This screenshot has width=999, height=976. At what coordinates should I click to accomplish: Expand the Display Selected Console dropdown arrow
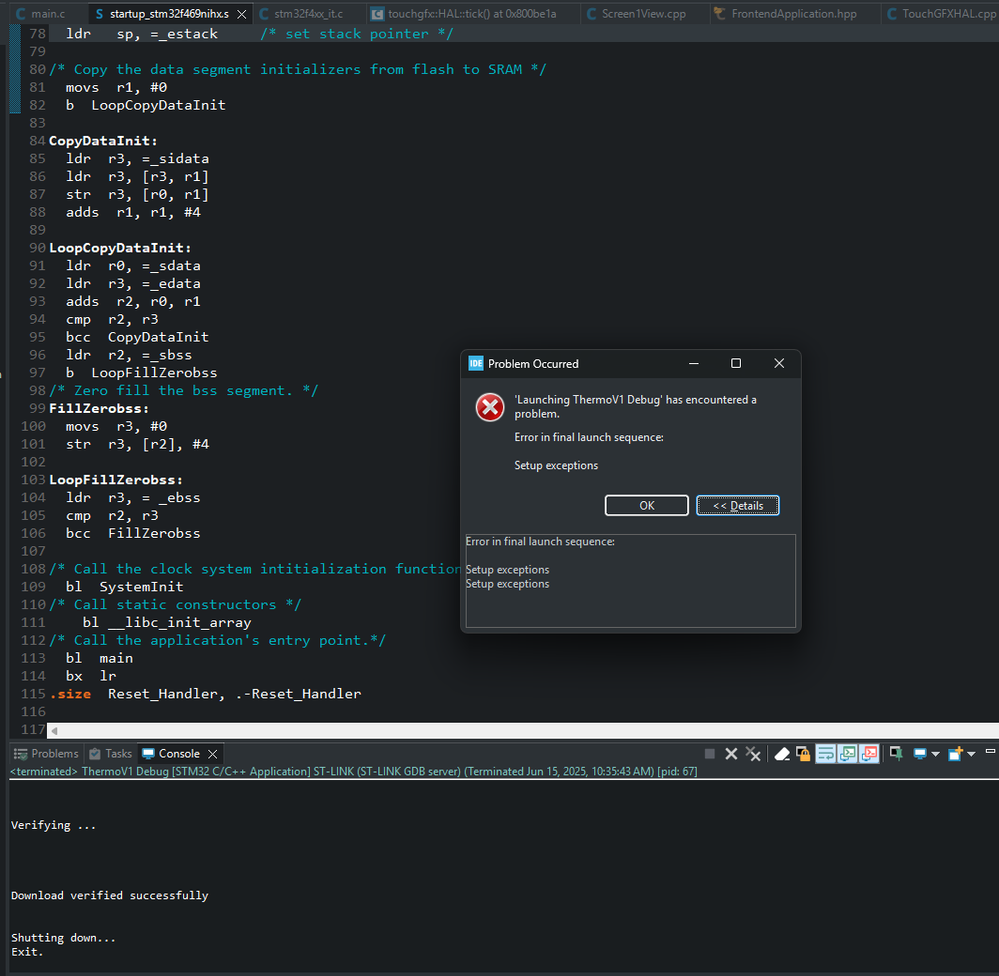tap(935, 754)
